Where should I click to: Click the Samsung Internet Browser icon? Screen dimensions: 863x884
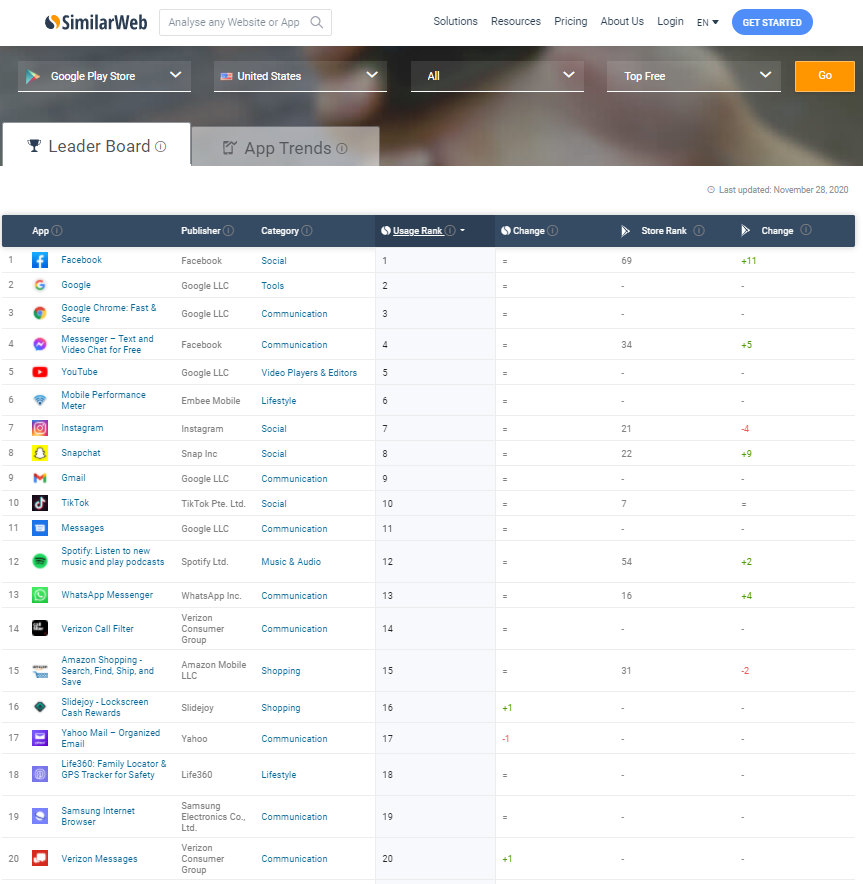pos(39,816)
